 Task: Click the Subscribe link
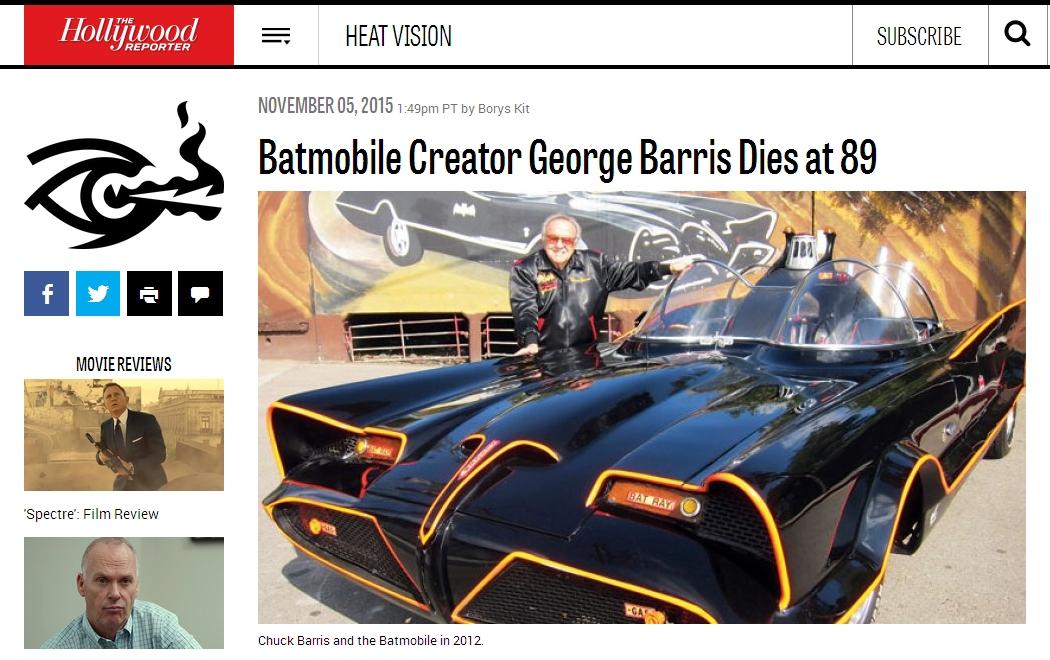coord(919,36)
